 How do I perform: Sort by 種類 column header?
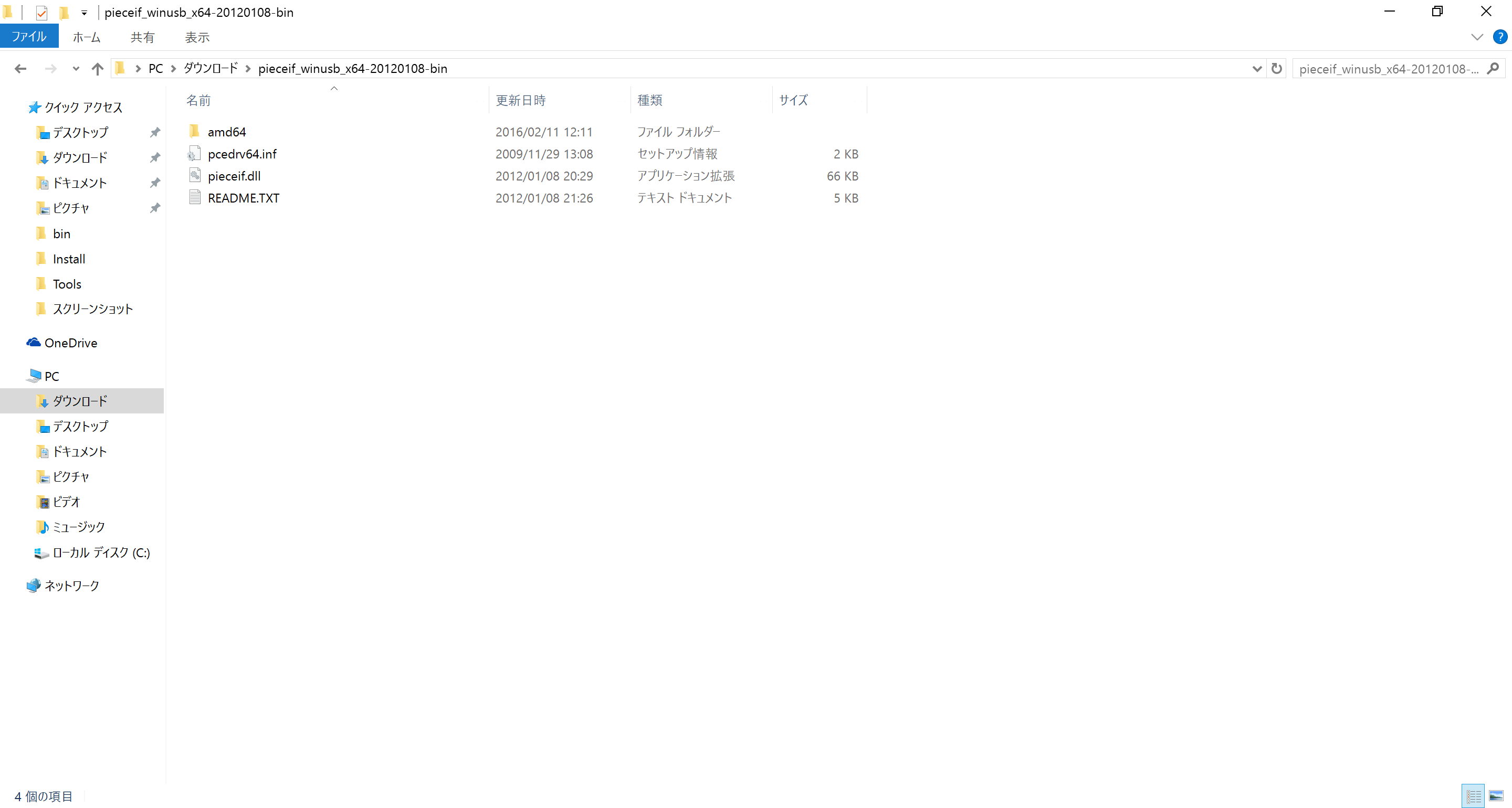[702, 100]
